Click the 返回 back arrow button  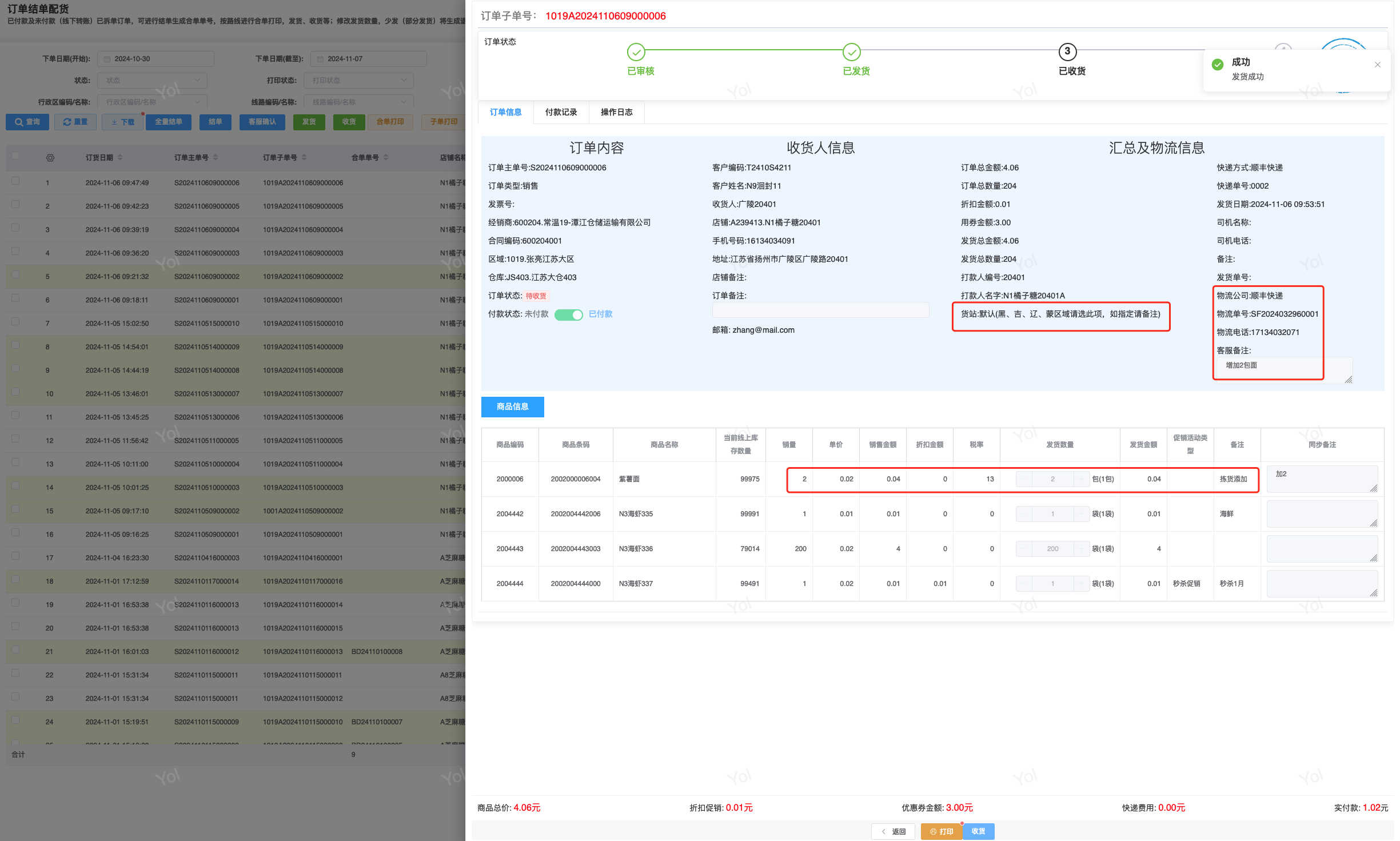[x=893, y=831]
